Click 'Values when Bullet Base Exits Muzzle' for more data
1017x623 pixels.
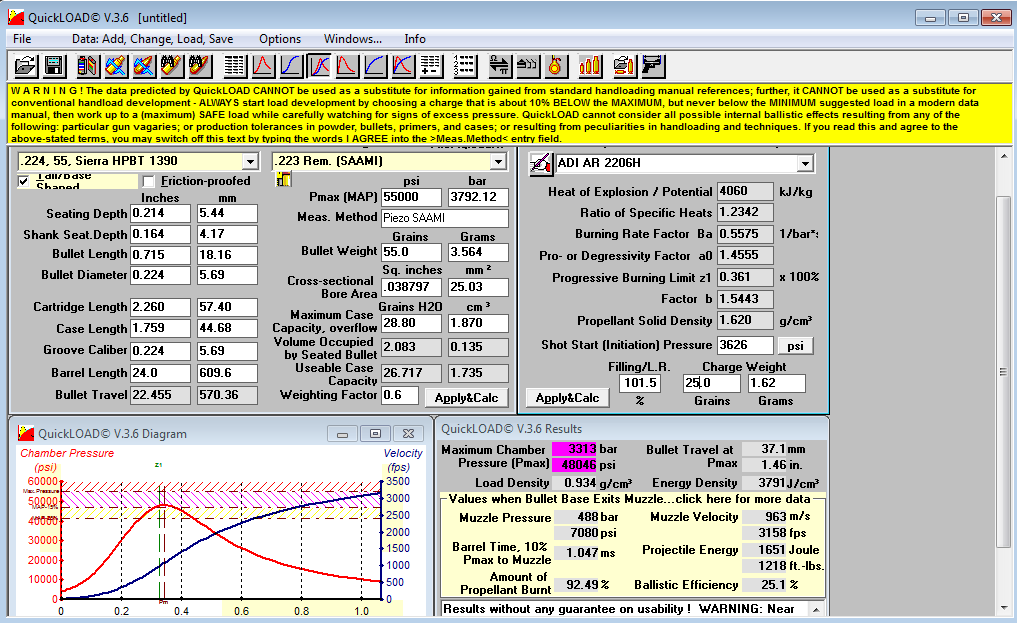click(629, 499)
